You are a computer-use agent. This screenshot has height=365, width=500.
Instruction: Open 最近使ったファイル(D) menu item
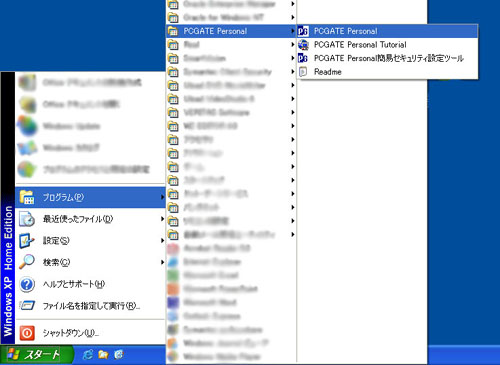[x=90, y=219]
